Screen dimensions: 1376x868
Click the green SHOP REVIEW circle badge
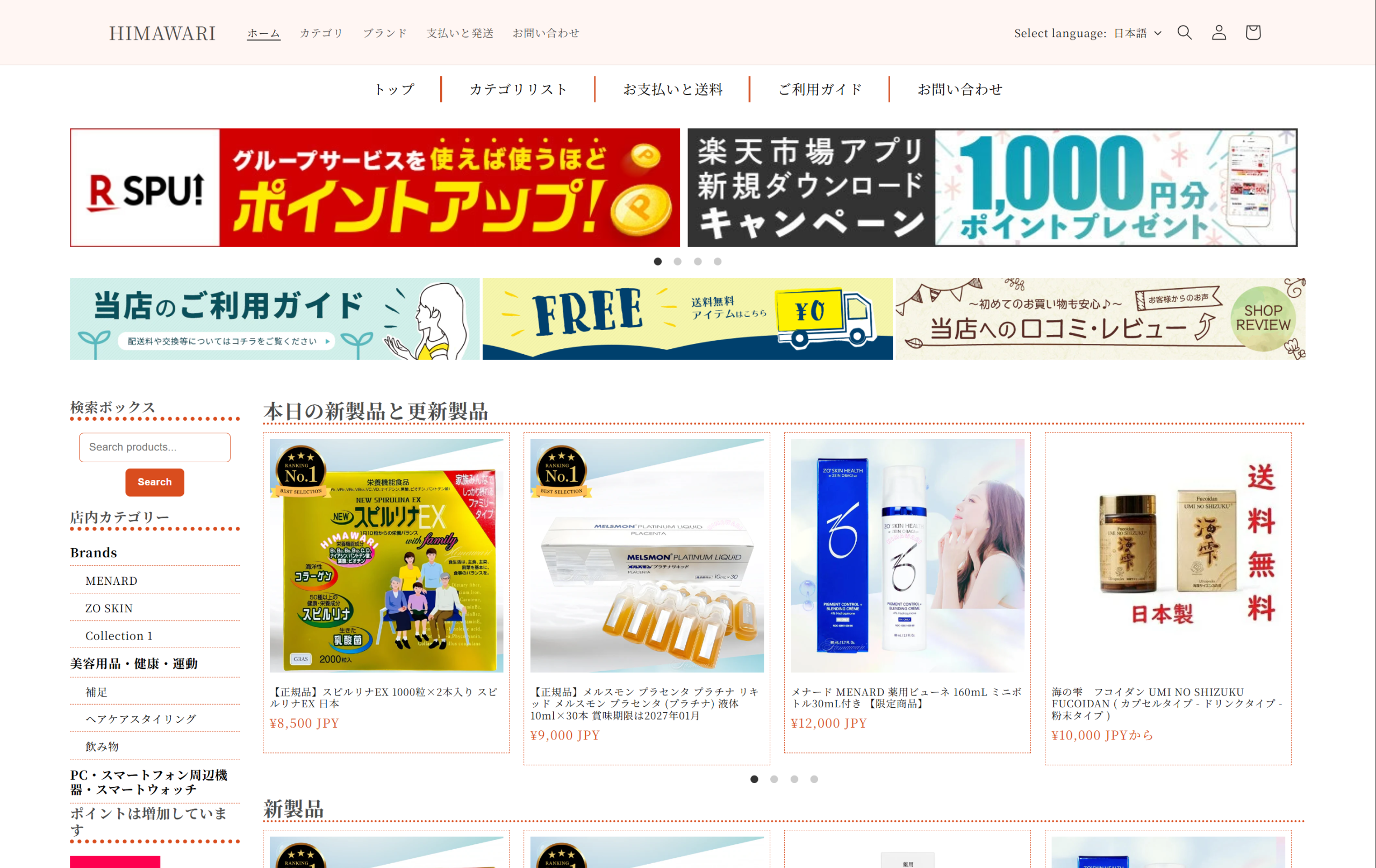1263,318
